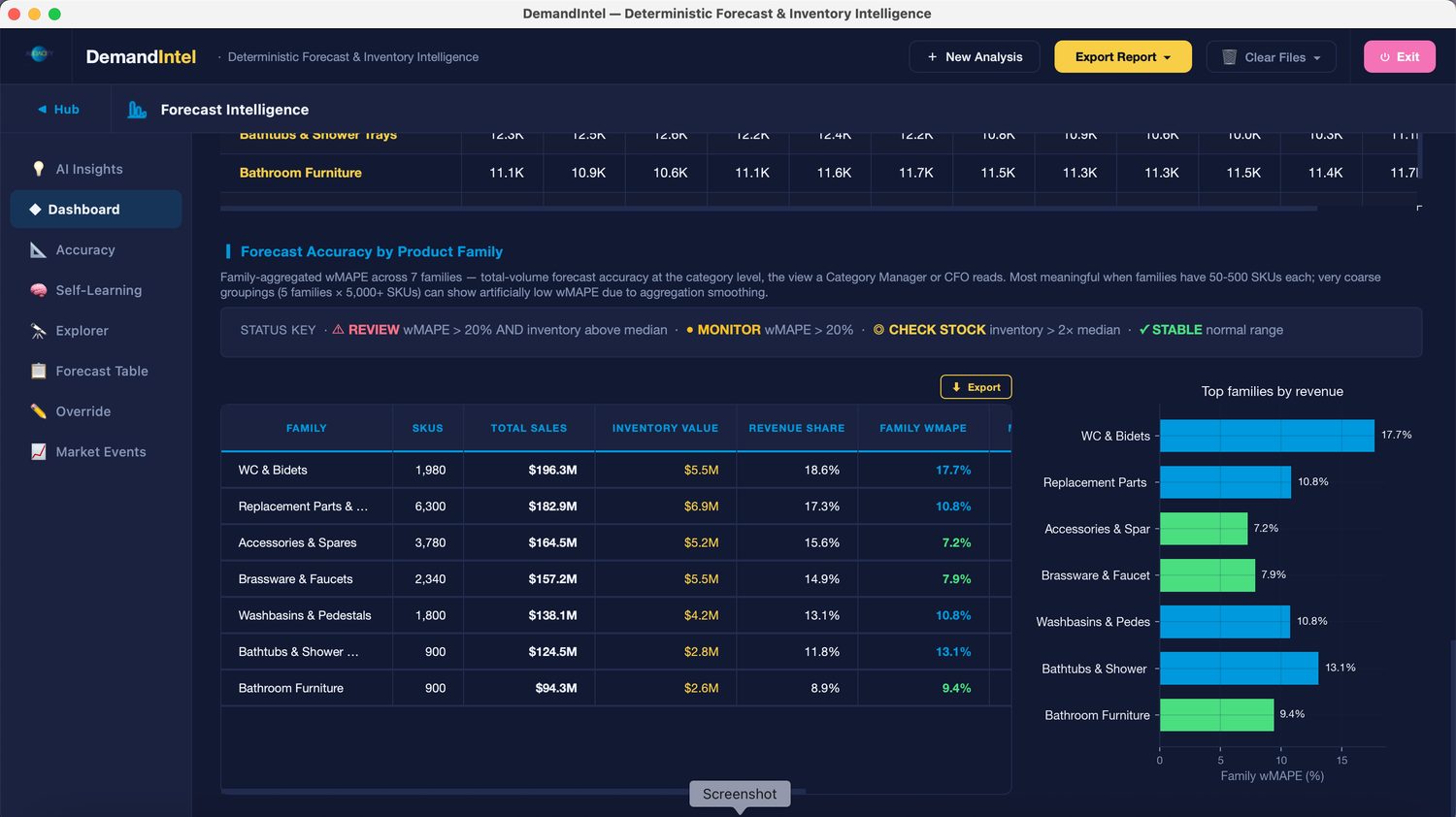Click the plus icon in New Analysis
This screenshot has width=1456, height=817.
pyautogui.click(x=933, y=57)
